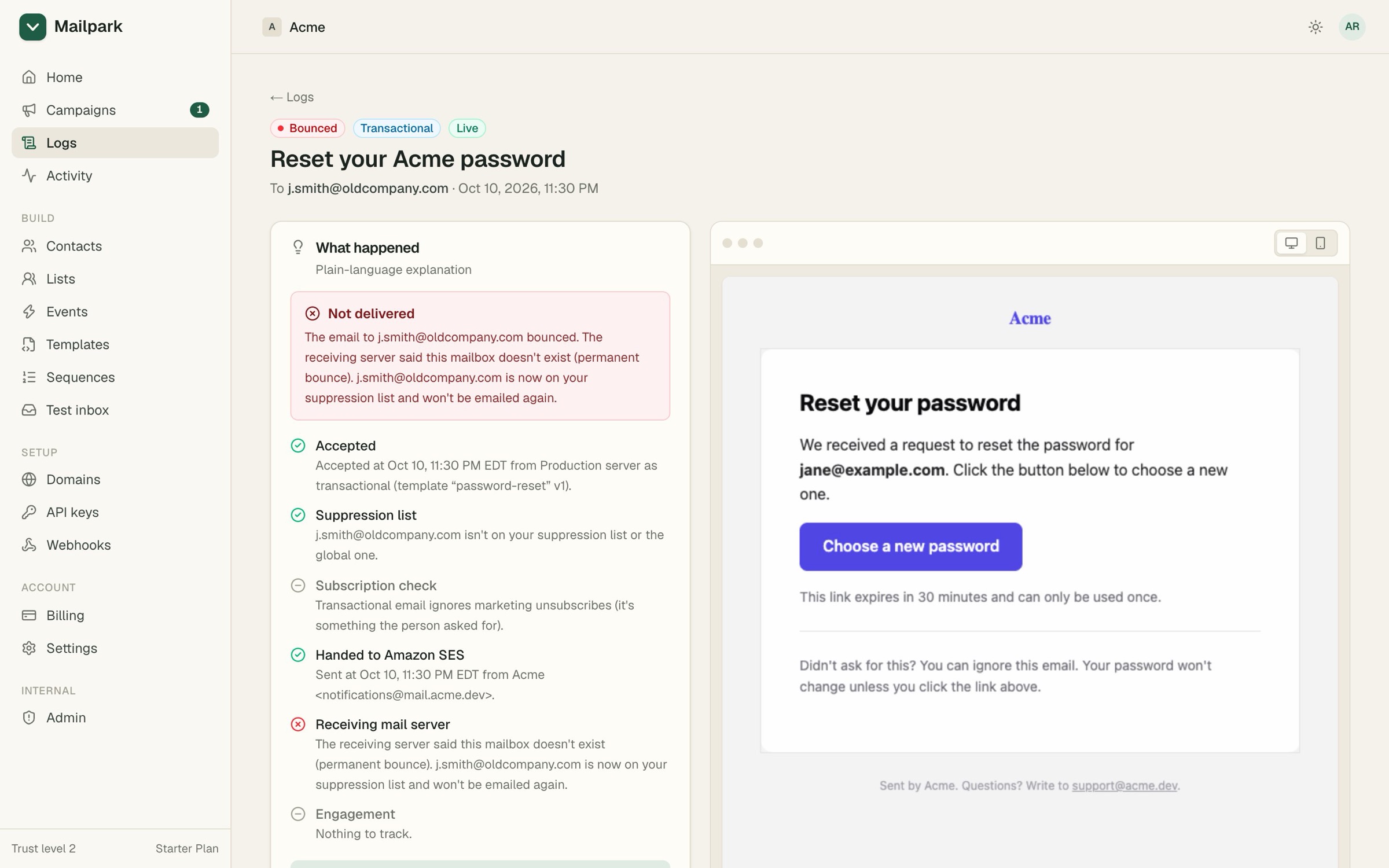Screen dimensions: 1389x868
Task: Click the Plain-language explanation subtitle
Action: tap(394, 270)
